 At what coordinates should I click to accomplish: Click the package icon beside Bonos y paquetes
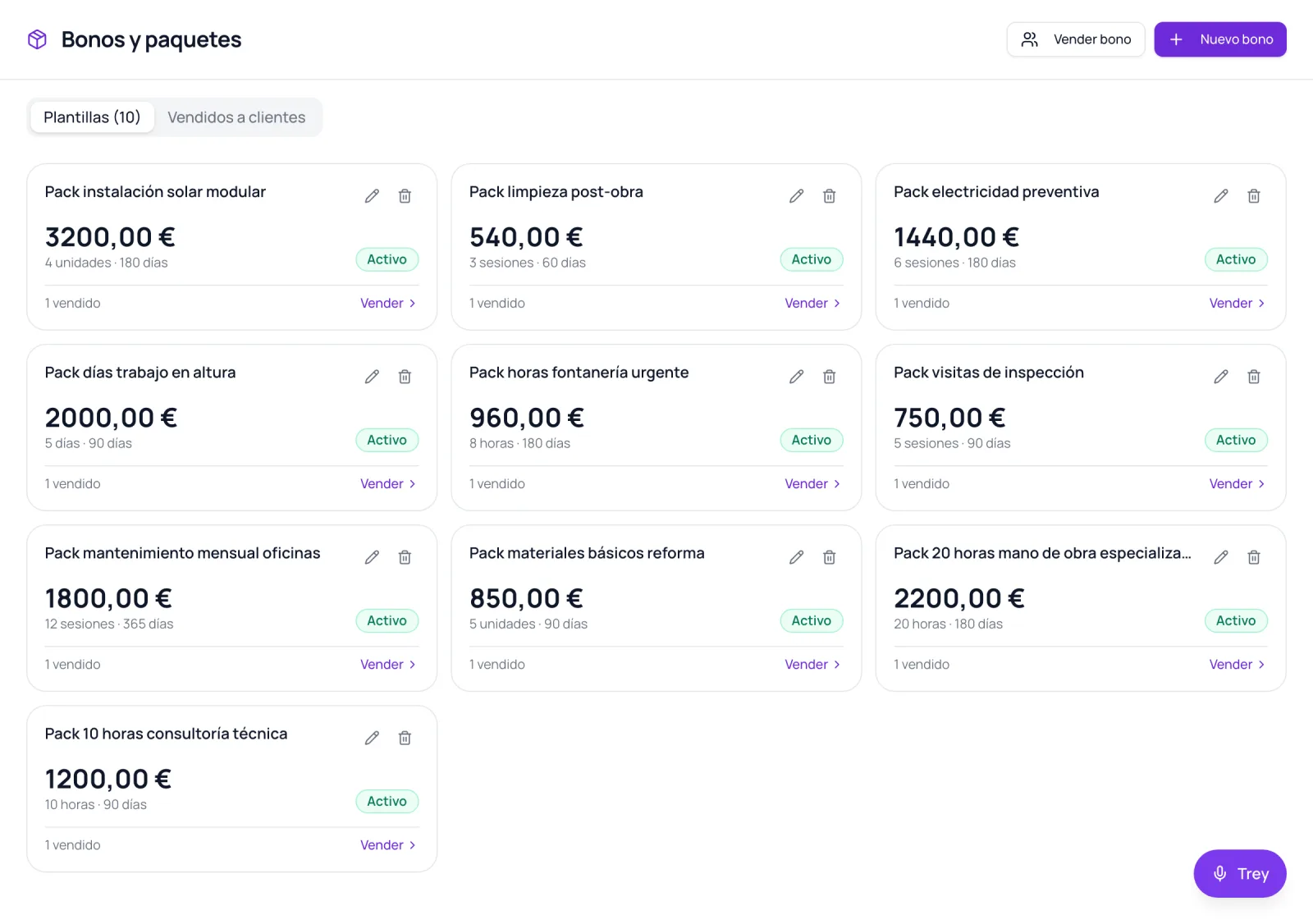coord(37,39)
